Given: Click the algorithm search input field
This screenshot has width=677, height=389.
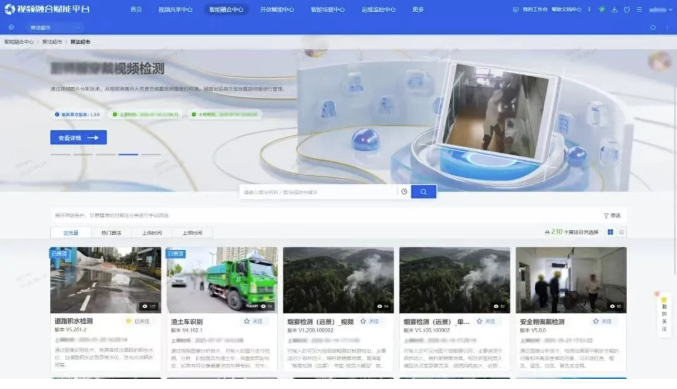Looking at the screenshot, I should pyautogui.click(x=319, y=192).
